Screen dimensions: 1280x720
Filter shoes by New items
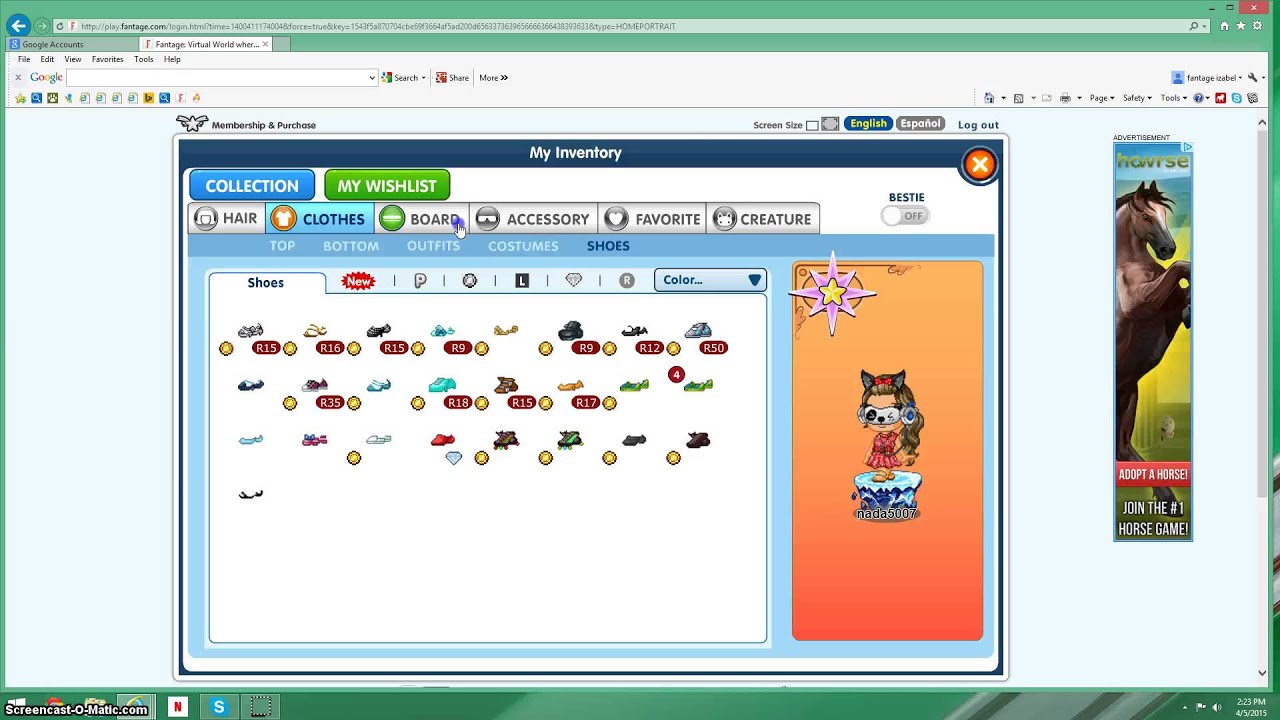358,281
